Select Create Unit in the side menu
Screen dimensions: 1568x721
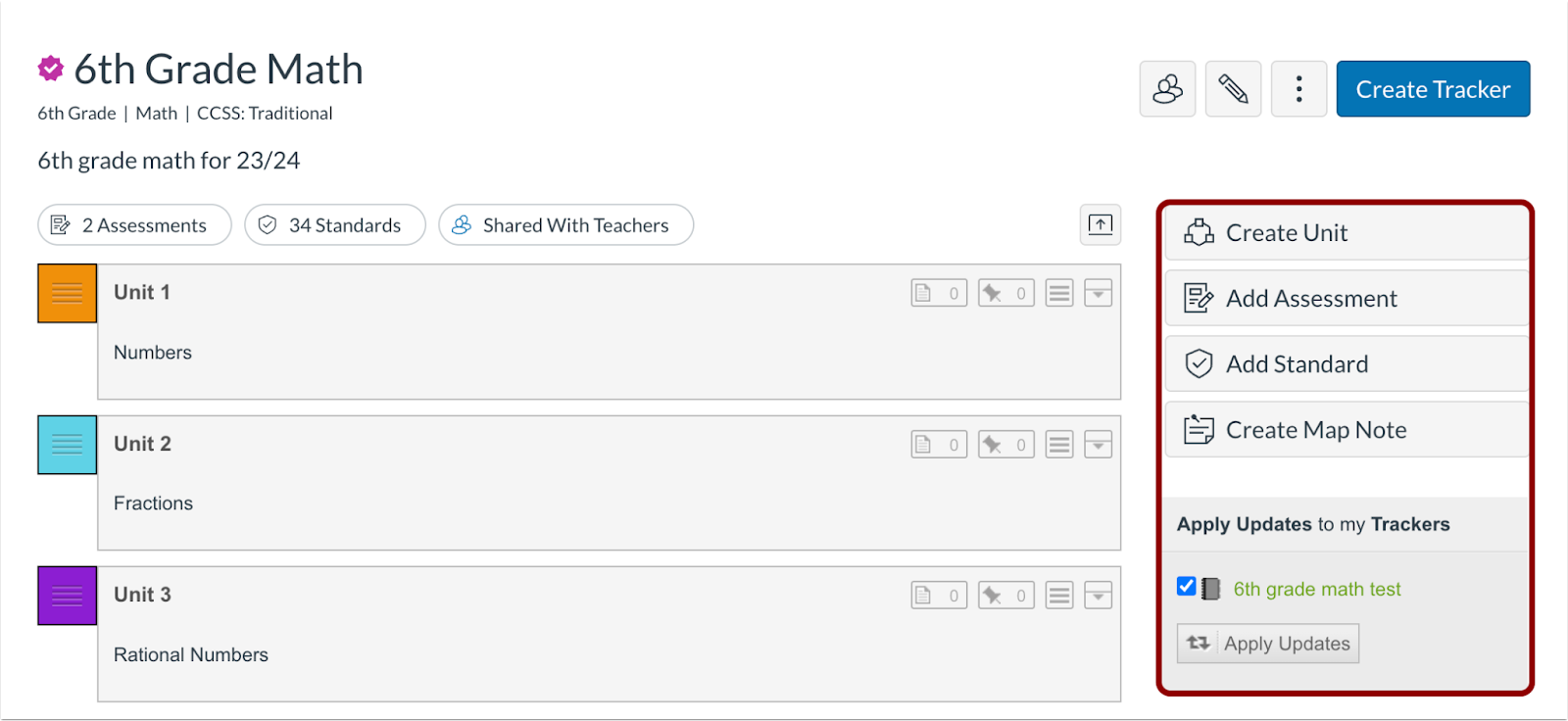(x=1347, y=233)
